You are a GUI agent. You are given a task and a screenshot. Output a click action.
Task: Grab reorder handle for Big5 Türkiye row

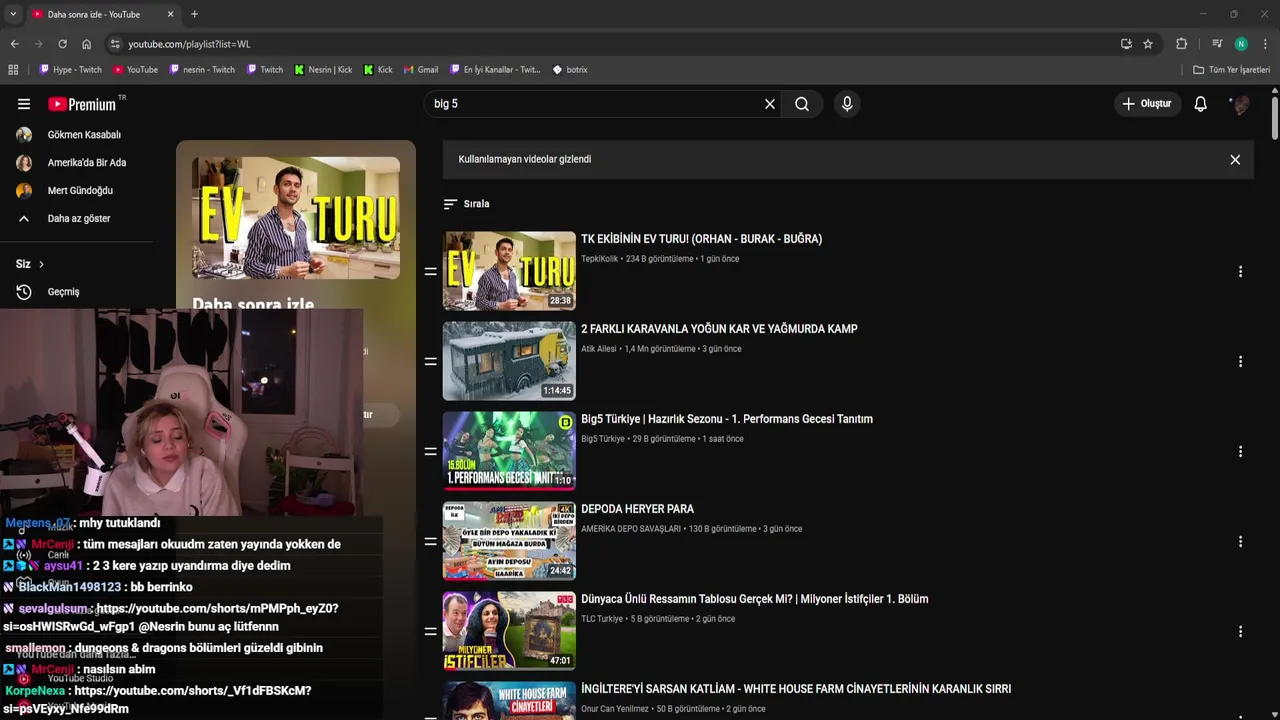click(x=431, y=451)
